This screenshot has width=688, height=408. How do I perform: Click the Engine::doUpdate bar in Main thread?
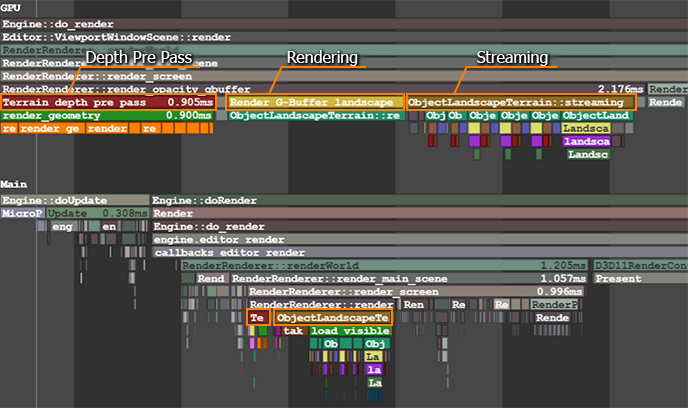[x=74, y=201]
